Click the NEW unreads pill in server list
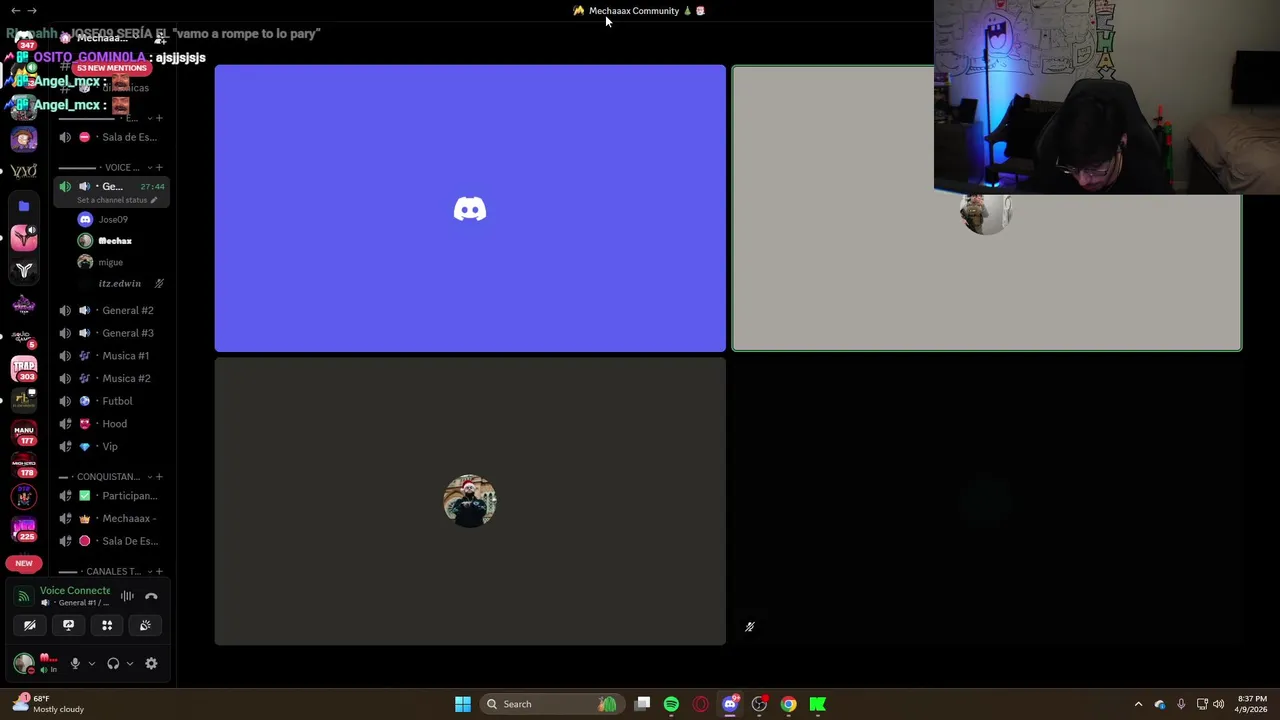Image resolution: width=1280 pixels, height=720 pixels. click(24, 563)
